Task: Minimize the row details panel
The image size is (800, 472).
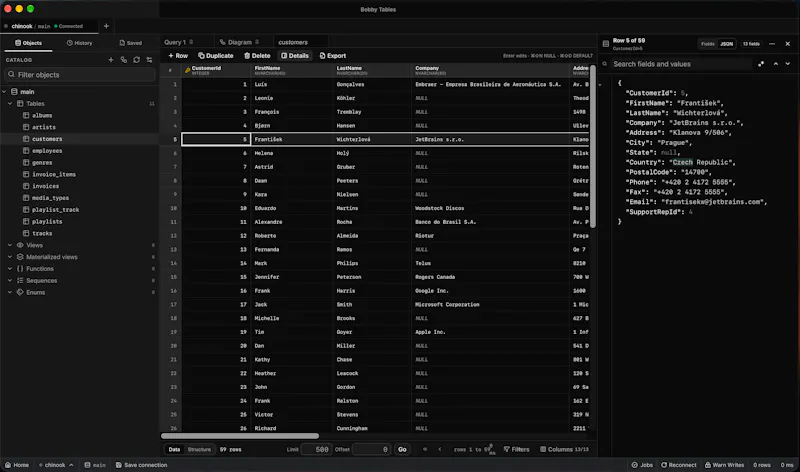Action: pos(772,44)
